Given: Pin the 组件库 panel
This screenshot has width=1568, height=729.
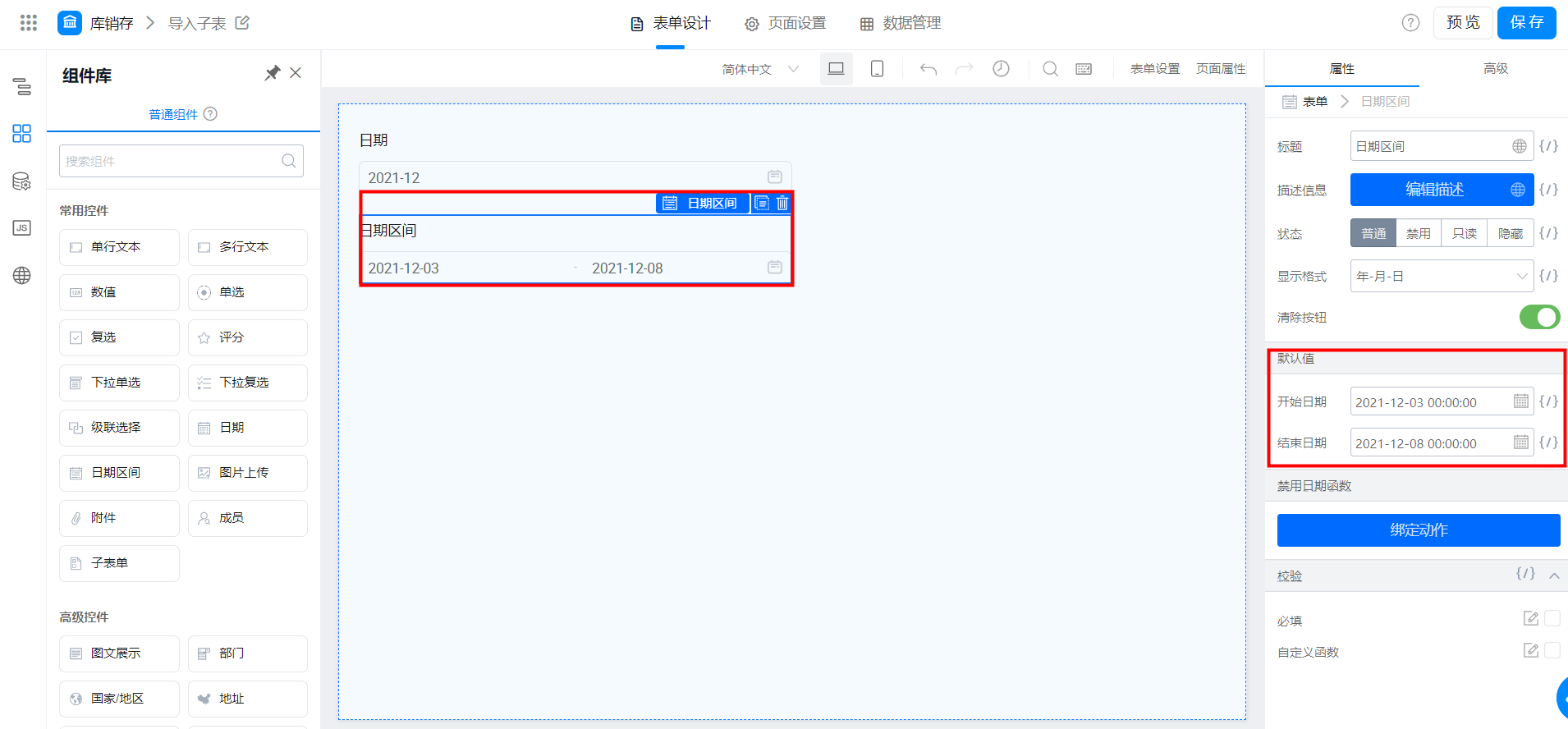Looking at the screenshot, I should (x=273, y=73).
